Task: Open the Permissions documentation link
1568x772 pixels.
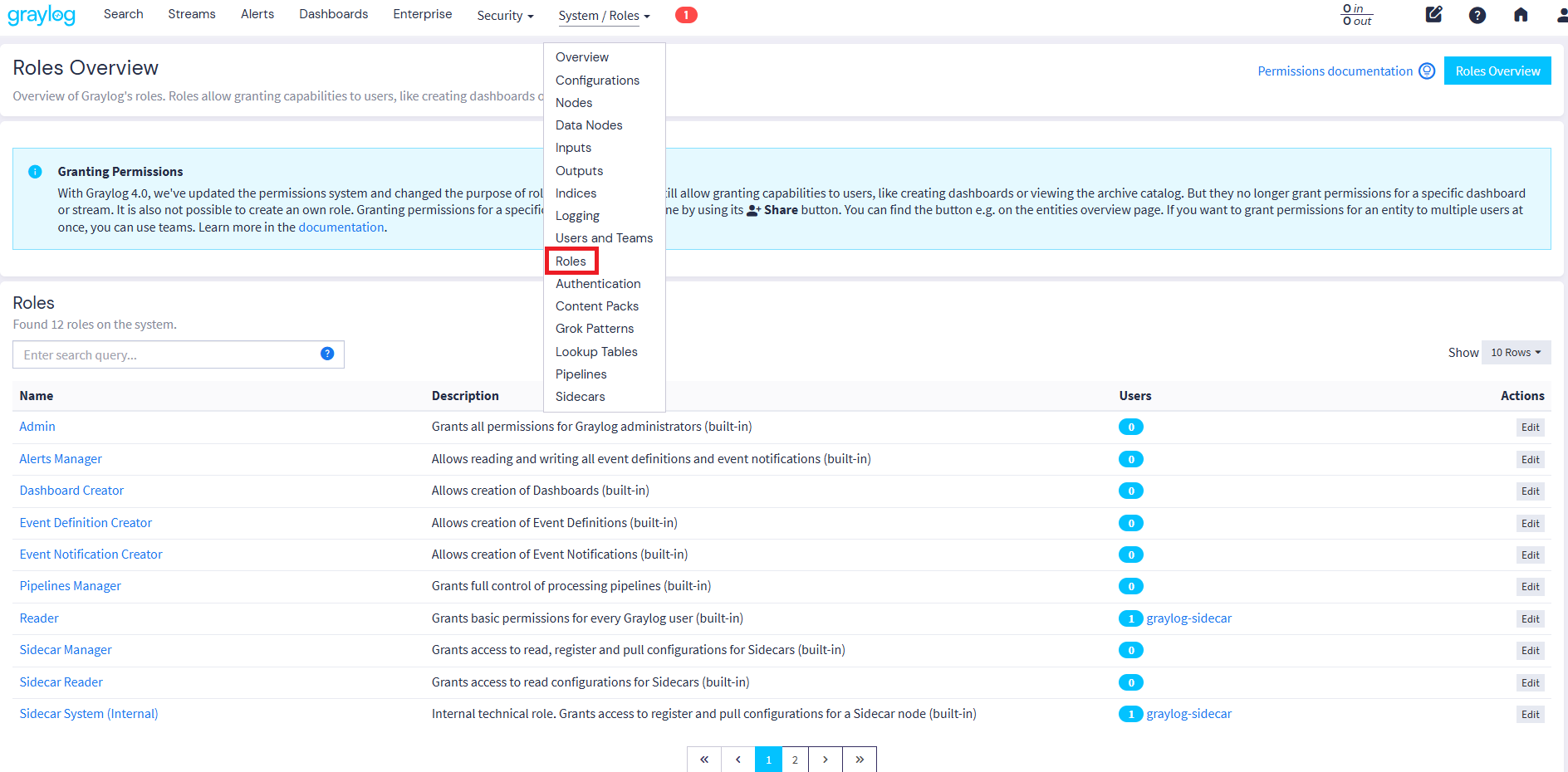Action: pos(1335,71)
